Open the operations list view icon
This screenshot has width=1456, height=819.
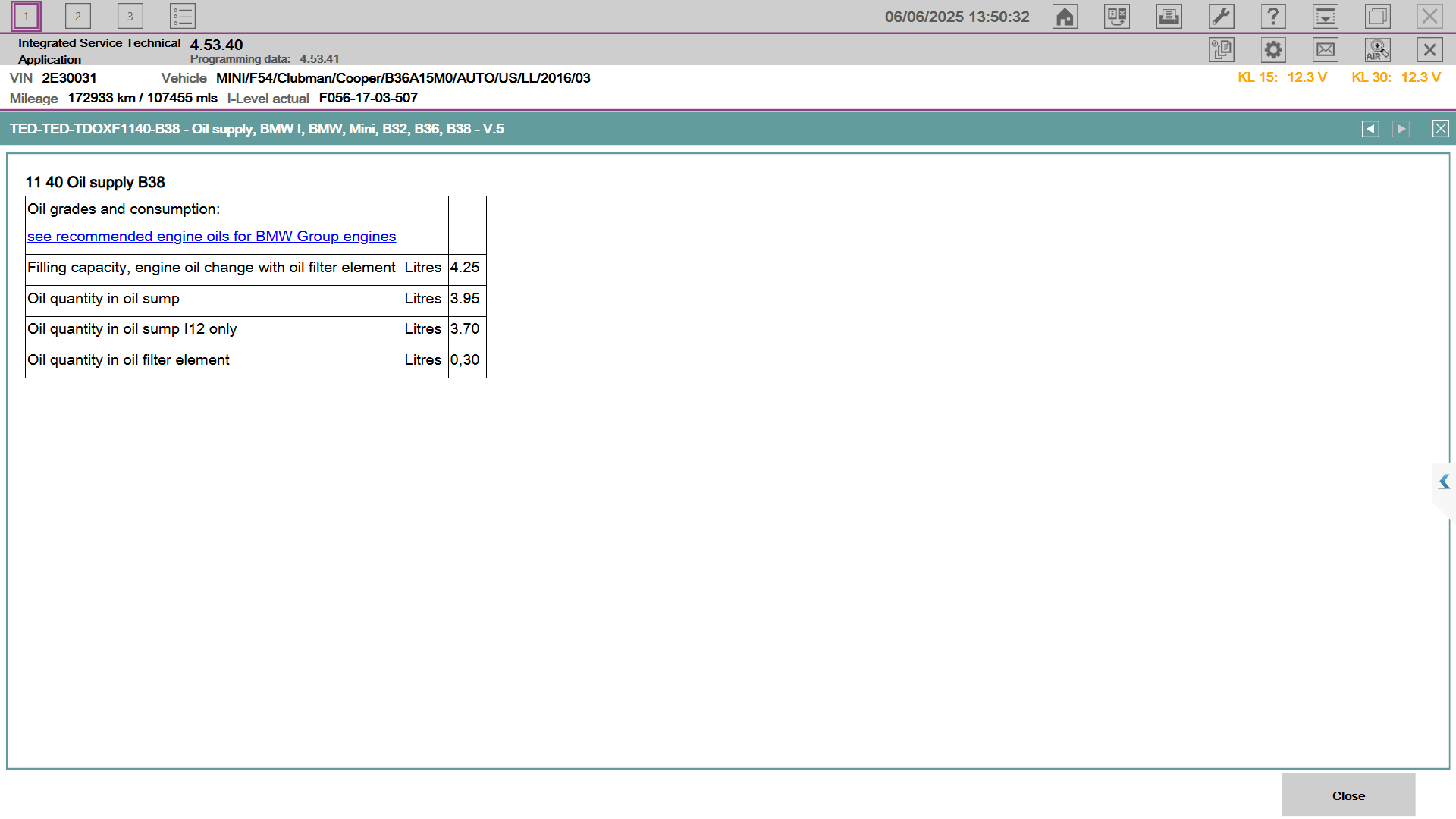point(183,16)
